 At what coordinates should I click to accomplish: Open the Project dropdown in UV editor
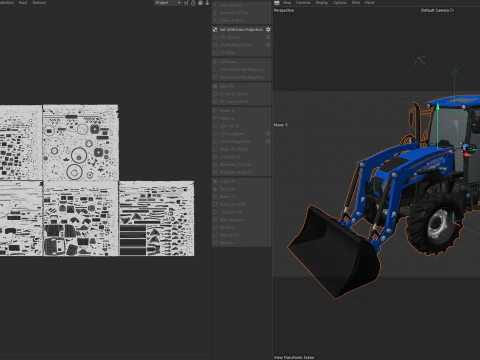[x=168, y=3]
